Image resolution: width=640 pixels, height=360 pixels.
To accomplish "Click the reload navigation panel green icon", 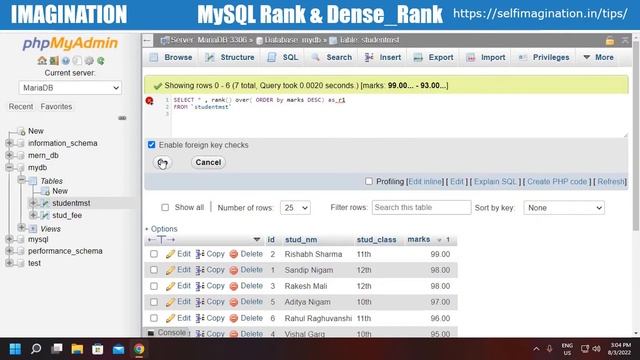I will tap(101, 61).
